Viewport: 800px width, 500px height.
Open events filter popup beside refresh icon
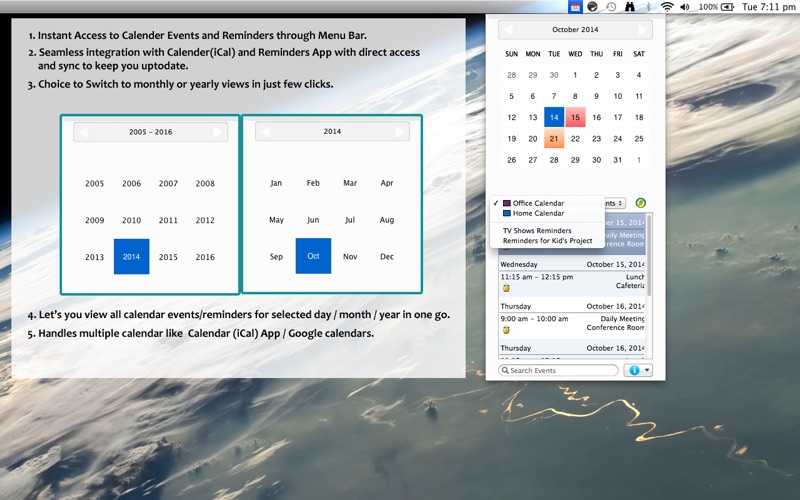(614, 203)
